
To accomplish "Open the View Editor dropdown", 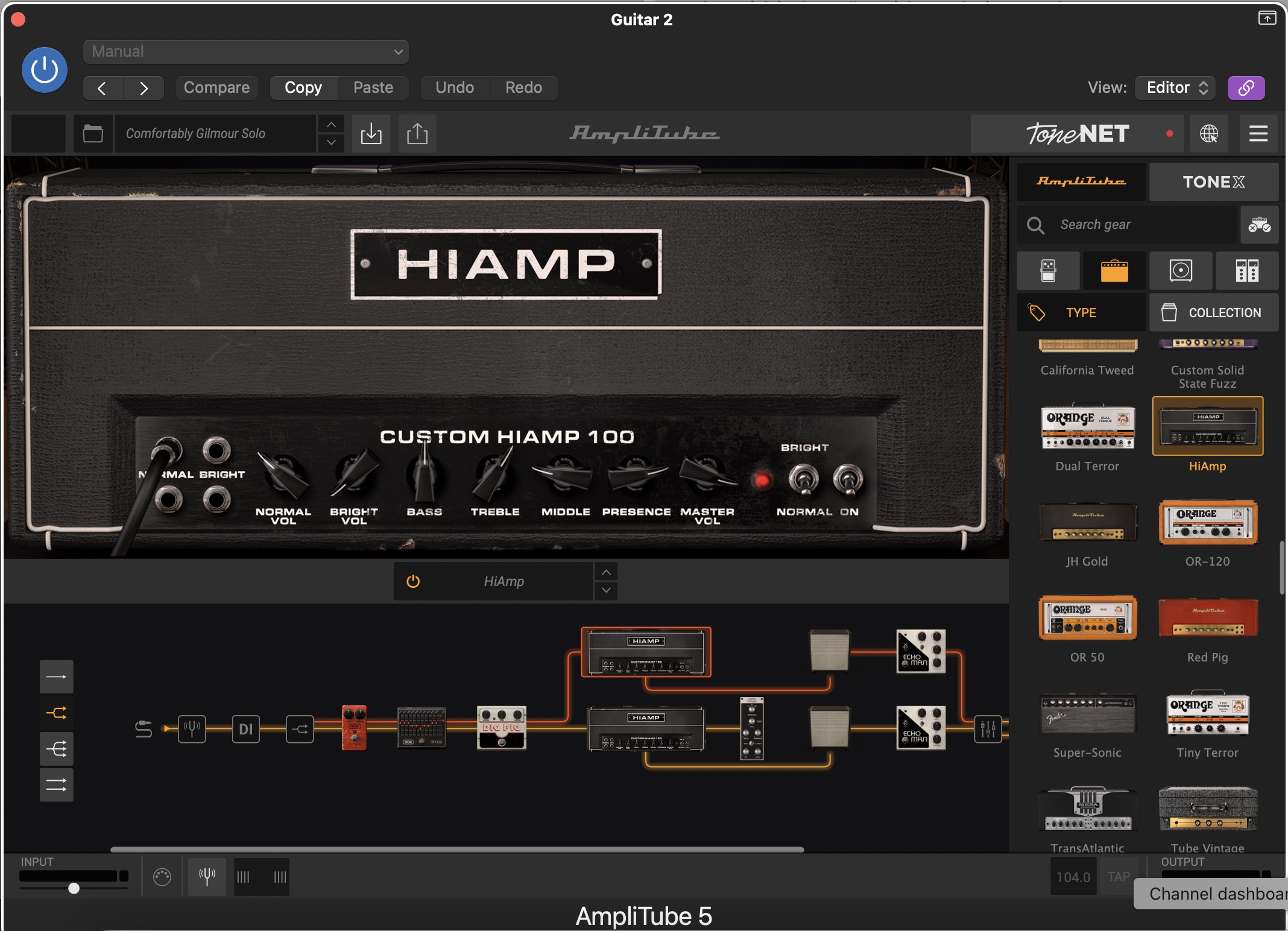I will coord(1176,88).
